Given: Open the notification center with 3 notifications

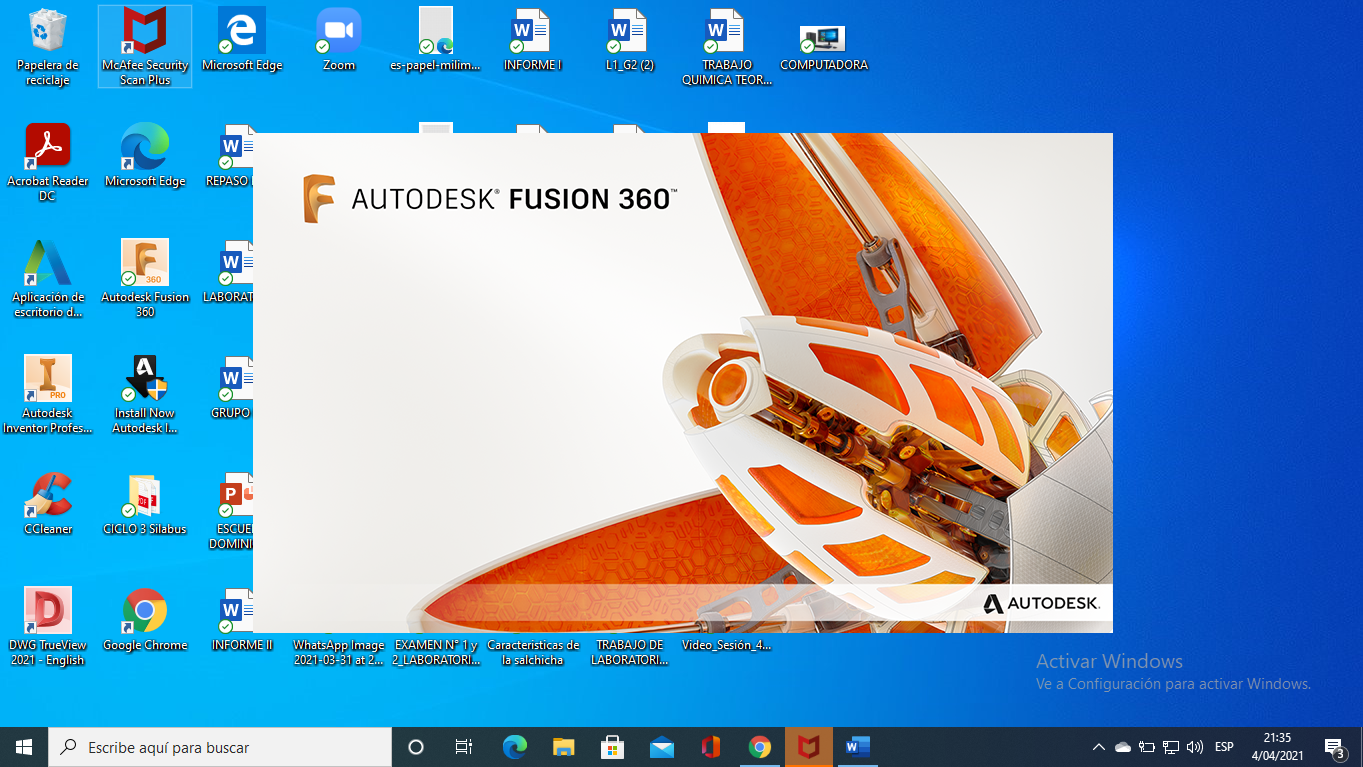Looking at the screenshot, I should (1335, 747).
